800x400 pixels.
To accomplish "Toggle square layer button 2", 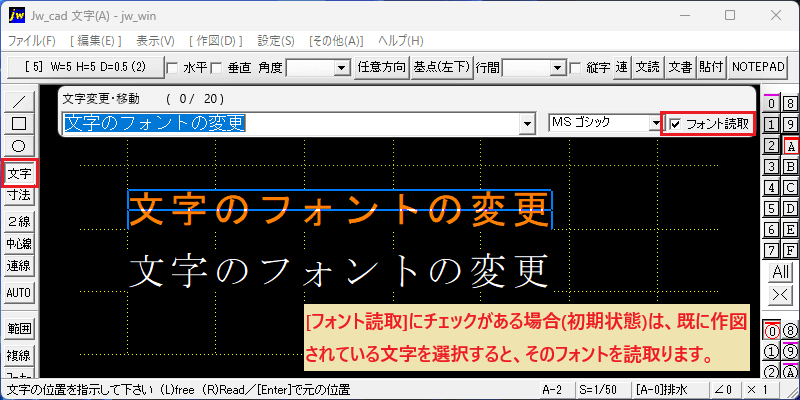I will click(772, 146).
